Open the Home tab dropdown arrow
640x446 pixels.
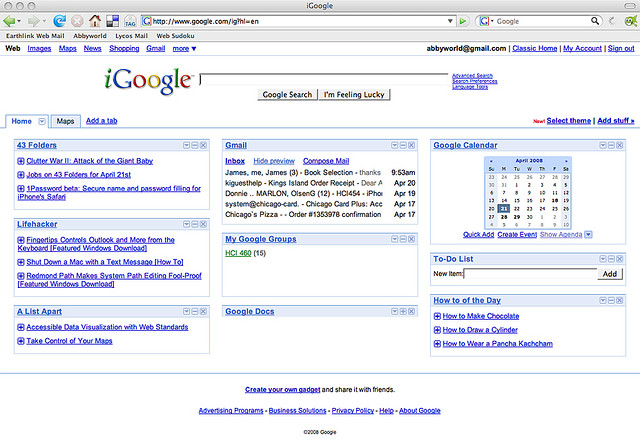point(42,121)
